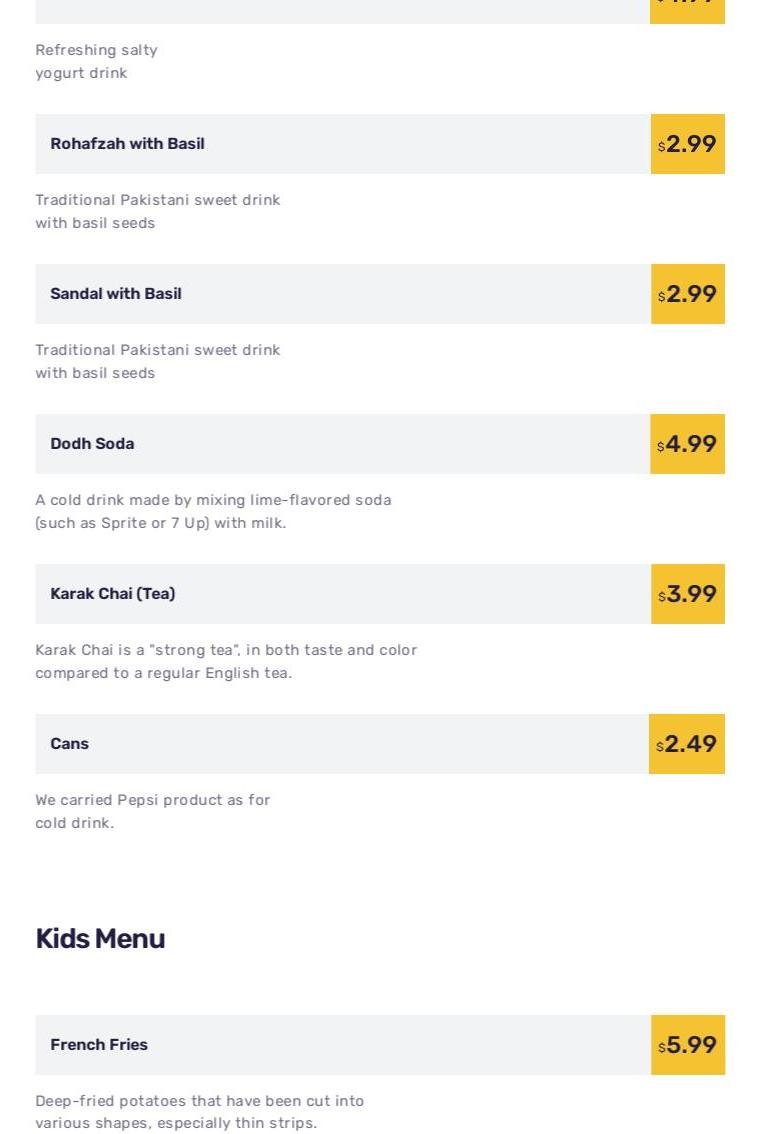
Task: Choose the Karak Chai (Tea) item title
Action: point(112,594)
